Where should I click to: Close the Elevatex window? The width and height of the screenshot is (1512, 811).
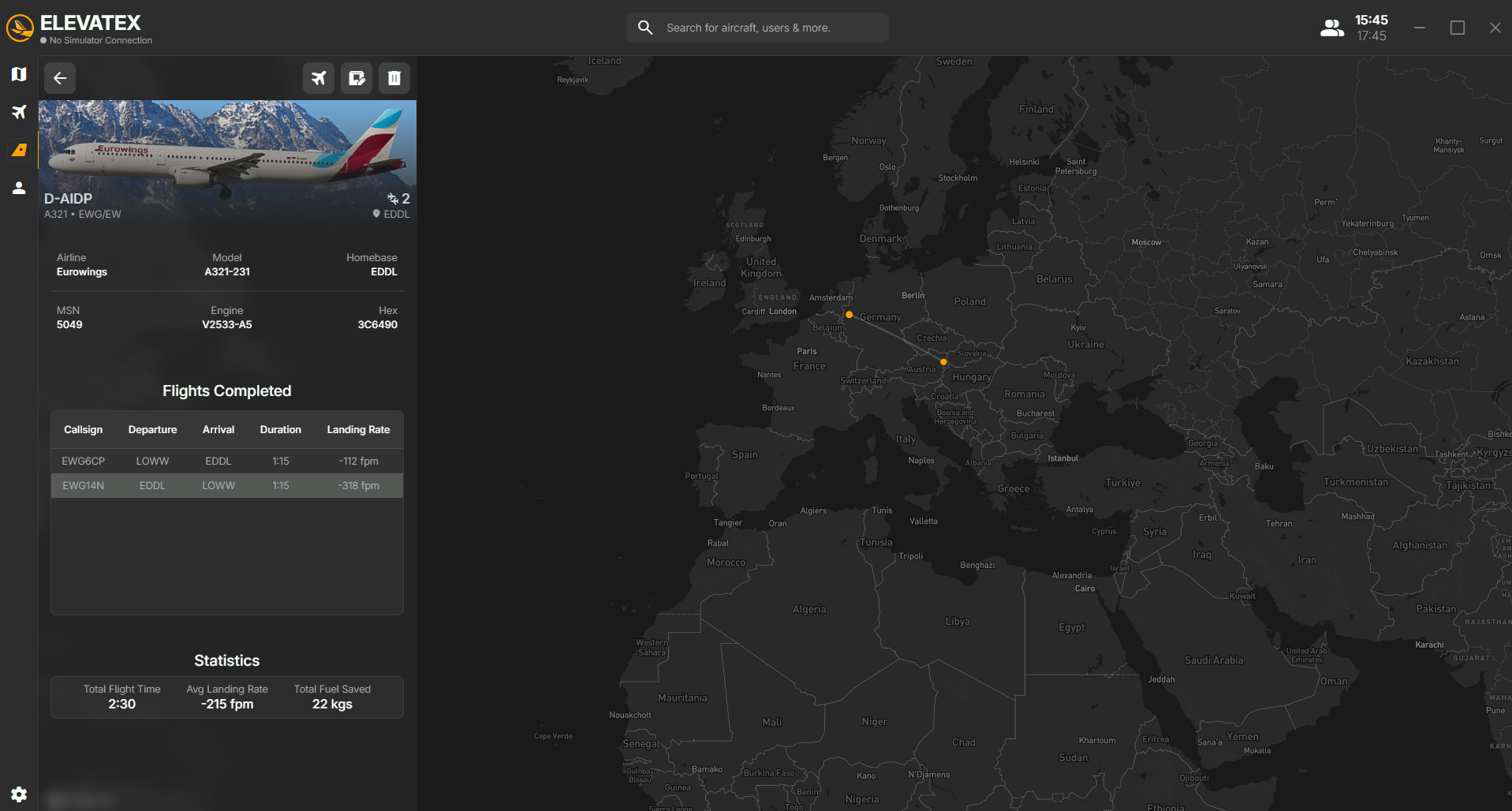1495,28
